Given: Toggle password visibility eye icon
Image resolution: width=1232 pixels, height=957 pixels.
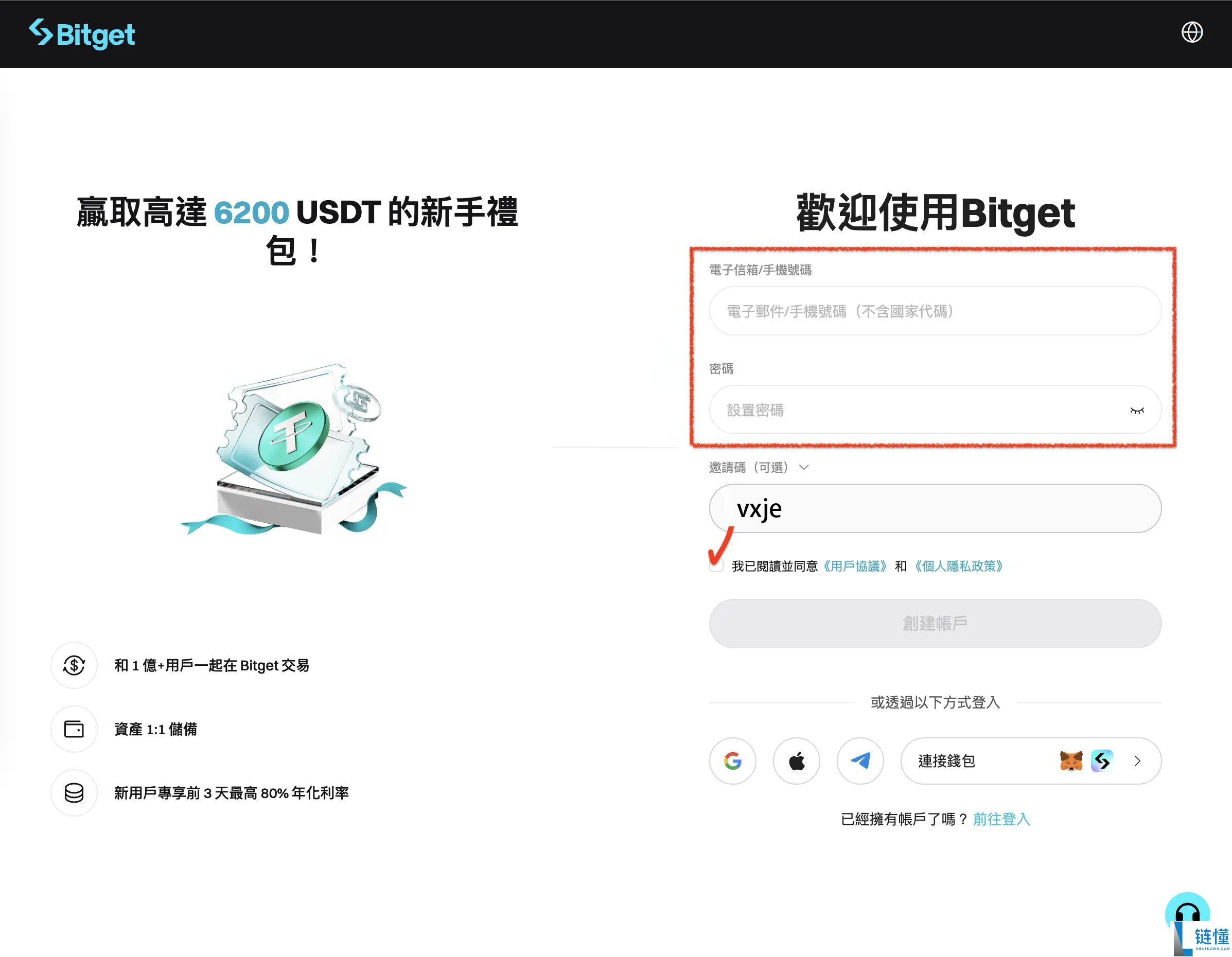Looking at the screenshot, I should click(x=1136, y=410).
